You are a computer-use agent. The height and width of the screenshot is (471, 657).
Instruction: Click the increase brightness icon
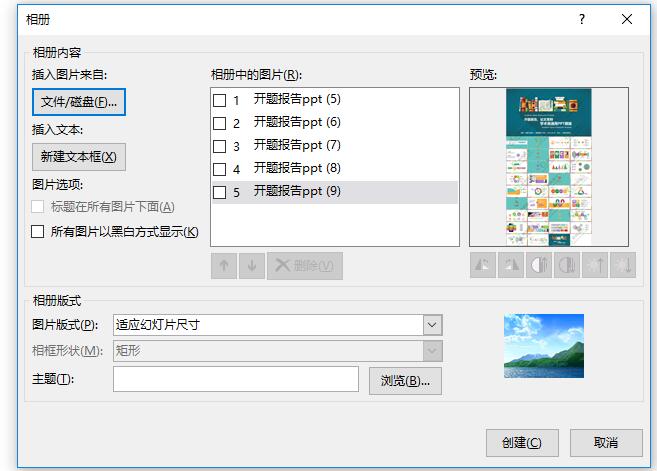point(595,265)
